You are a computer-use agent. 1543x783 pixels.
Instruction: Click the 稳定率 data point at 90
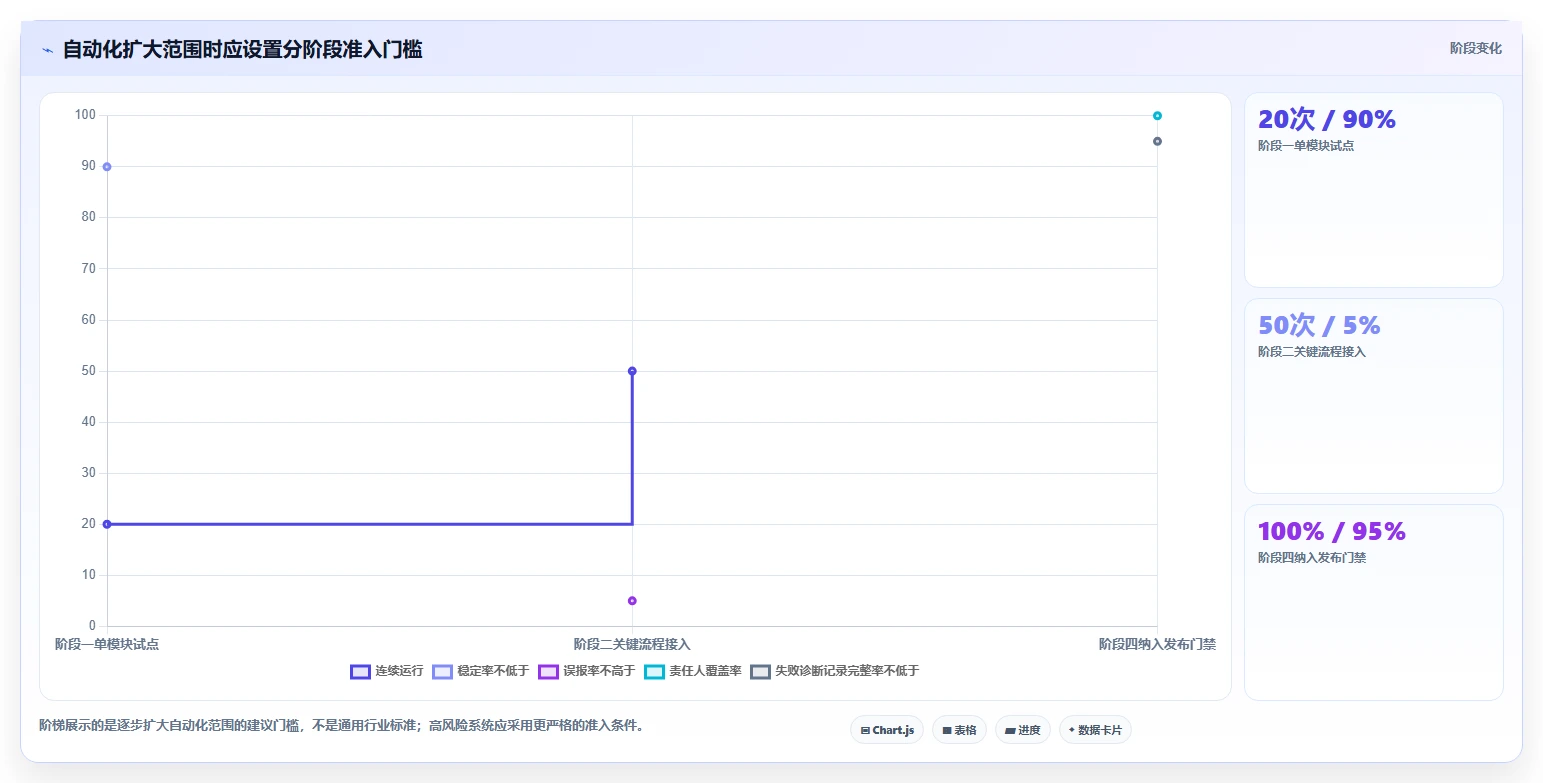(107, 167)
